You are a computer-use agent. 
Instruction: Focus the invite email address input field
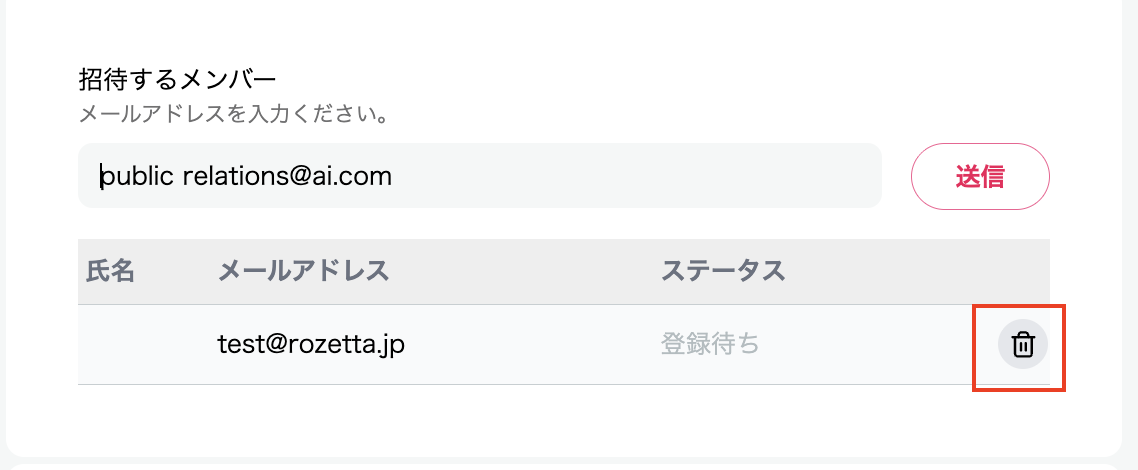click(x=479, y=176)
